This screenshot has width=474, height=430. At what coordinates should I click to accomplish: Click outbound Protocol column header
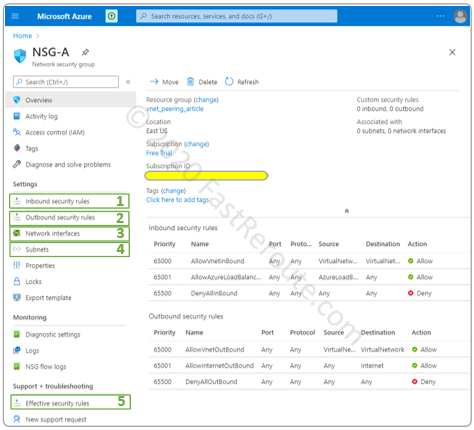pos(302,332)
